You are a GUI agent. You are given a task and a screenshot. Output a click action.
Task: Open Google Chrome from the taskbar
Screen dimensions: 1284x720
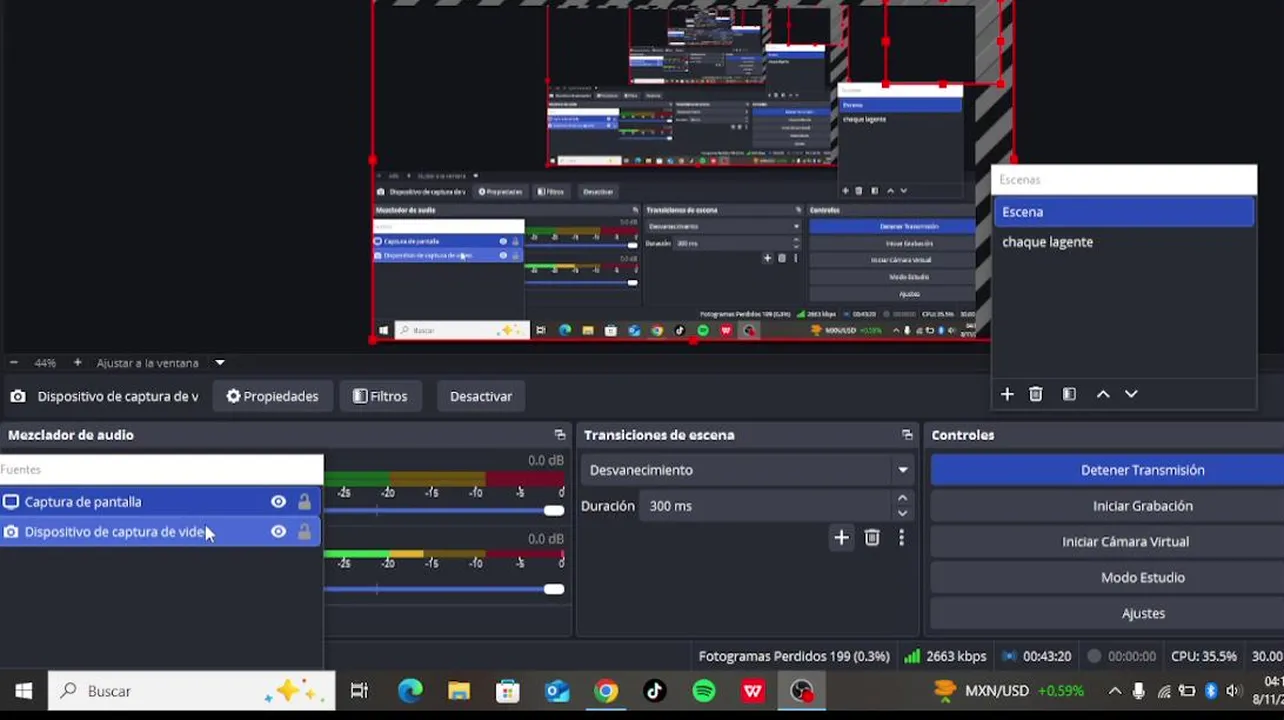click(x=606, y=691)
